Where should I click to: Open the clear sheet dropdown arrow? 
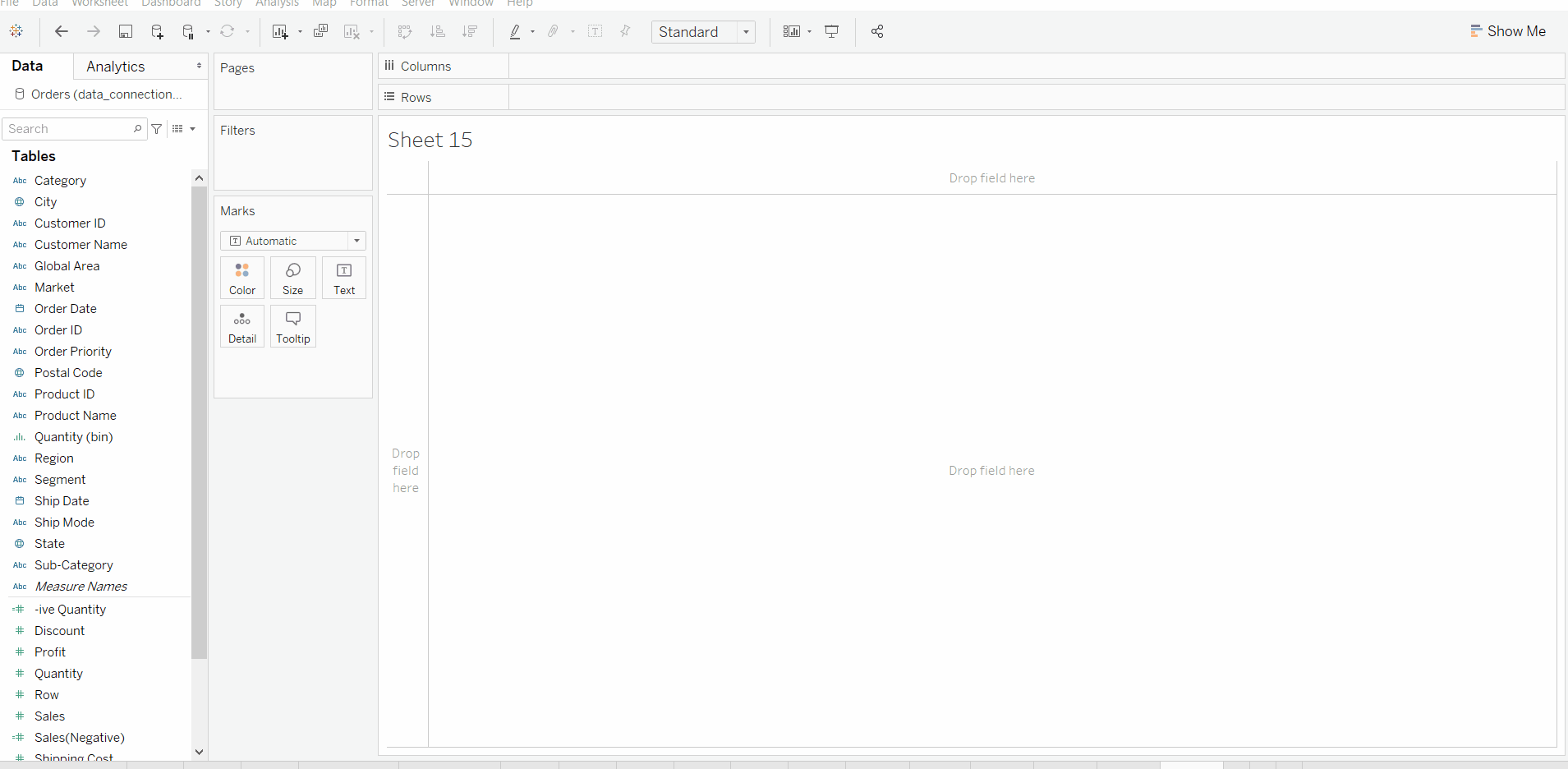pyautogui.click(x=372, y=31)
